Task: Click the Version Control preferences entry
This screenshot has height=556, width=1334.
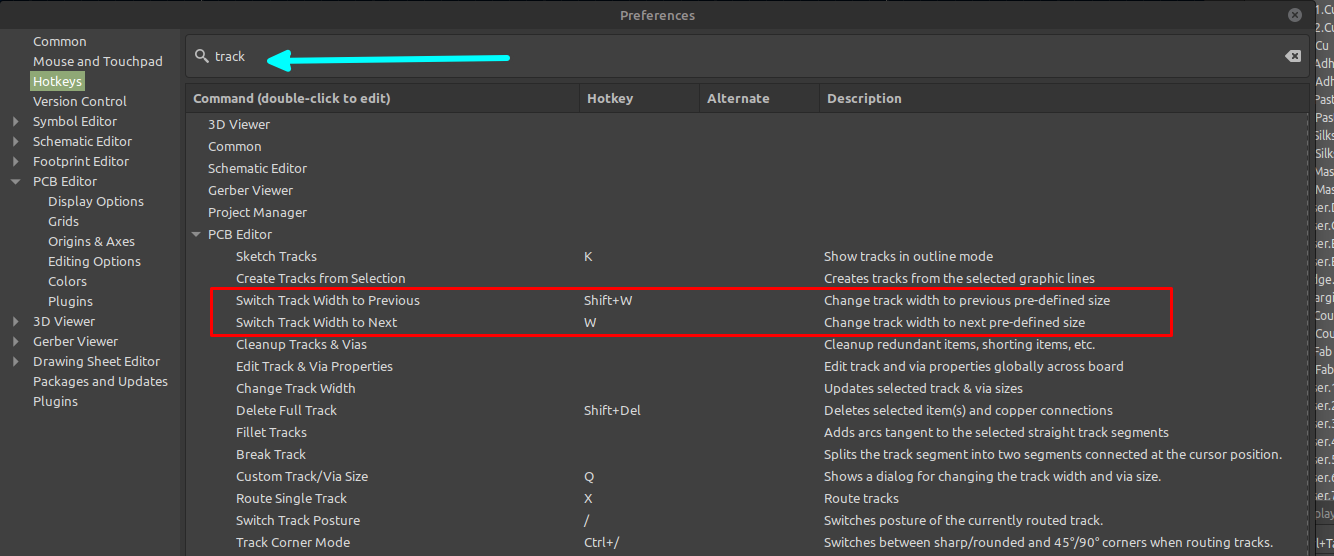Action: click(79, 102)
